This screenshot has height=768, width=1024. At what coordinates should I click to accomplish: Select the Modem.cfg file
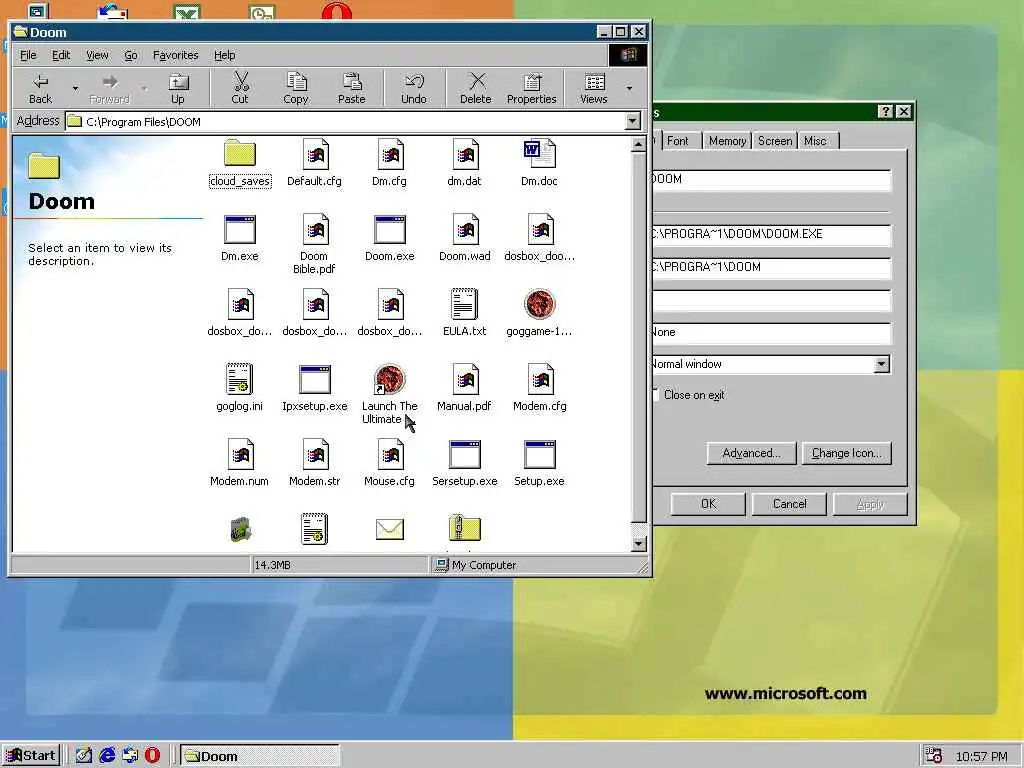[539, 387]
